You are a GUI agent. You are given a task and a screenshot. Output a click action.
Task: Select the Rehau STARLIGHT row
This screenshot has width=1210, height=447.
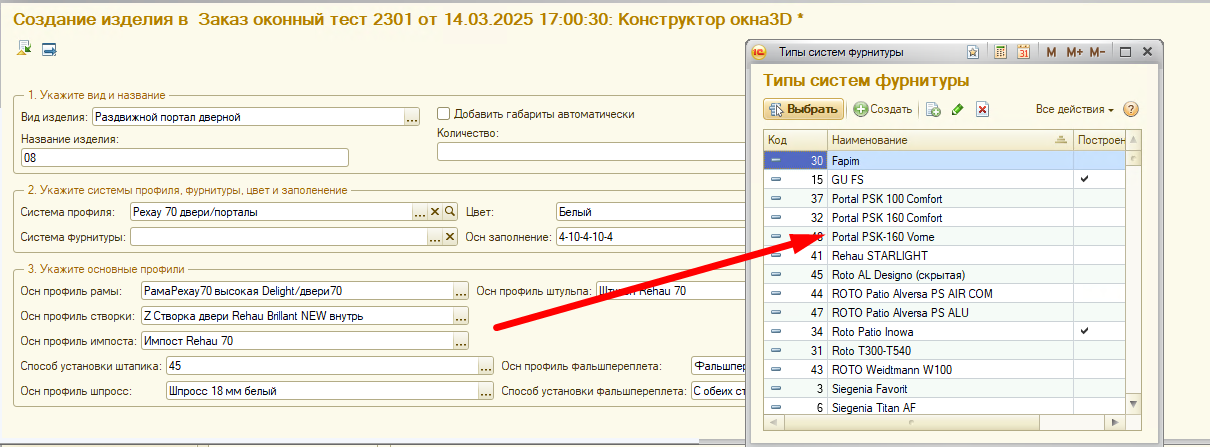coord(945,255)
